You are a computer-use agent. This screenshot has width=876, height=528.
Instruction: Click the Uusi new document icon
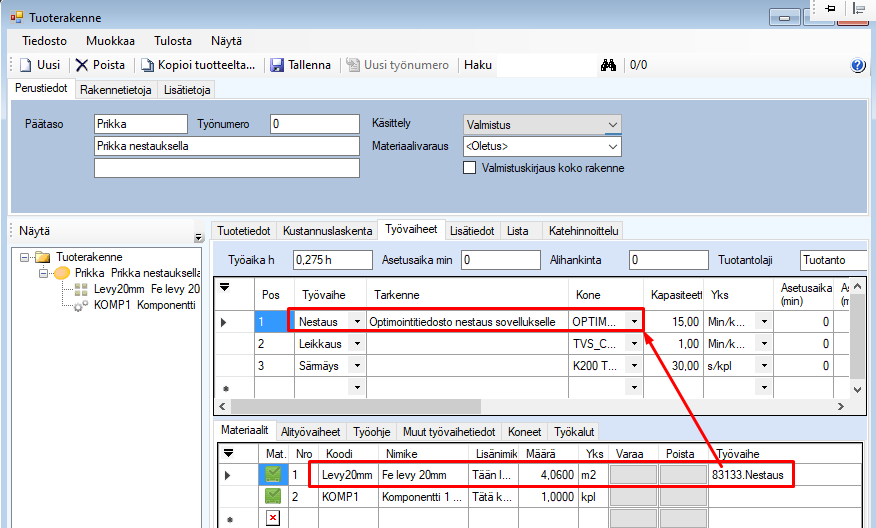pos(26,65)
